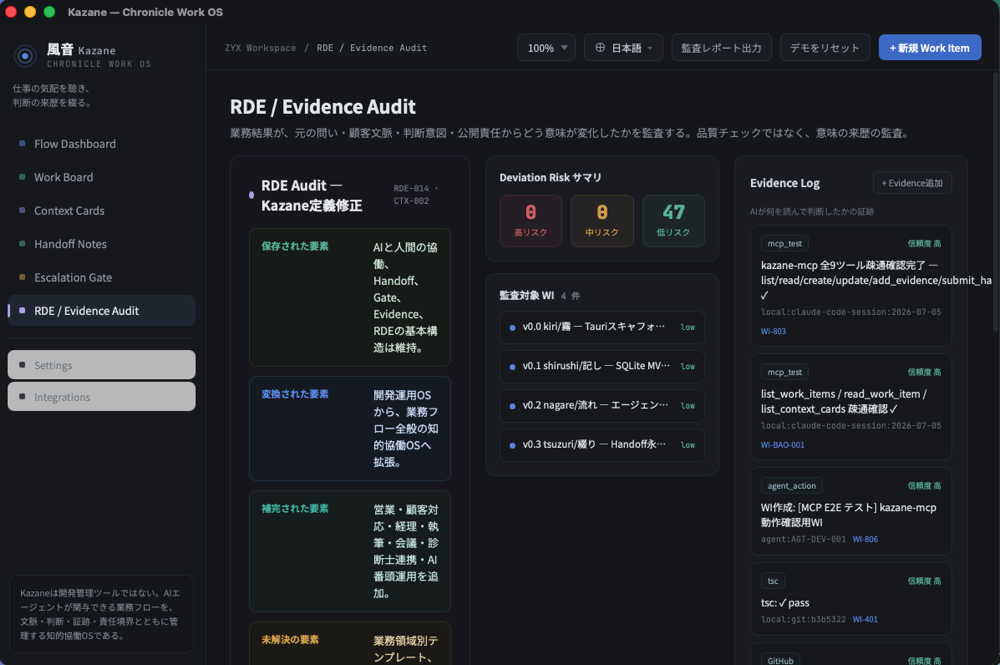Click the Evidence Log heading
1000x665 pixels.
(x=784, y=183)
